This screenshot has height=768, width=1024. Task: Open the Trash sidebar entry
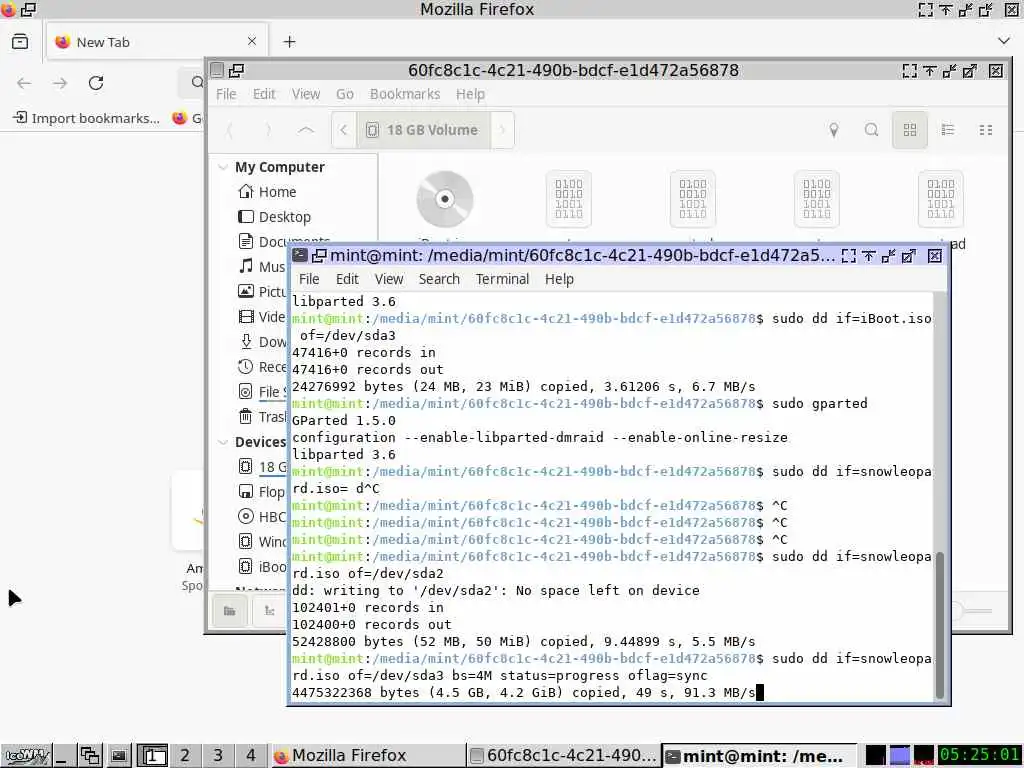[263, 417]
